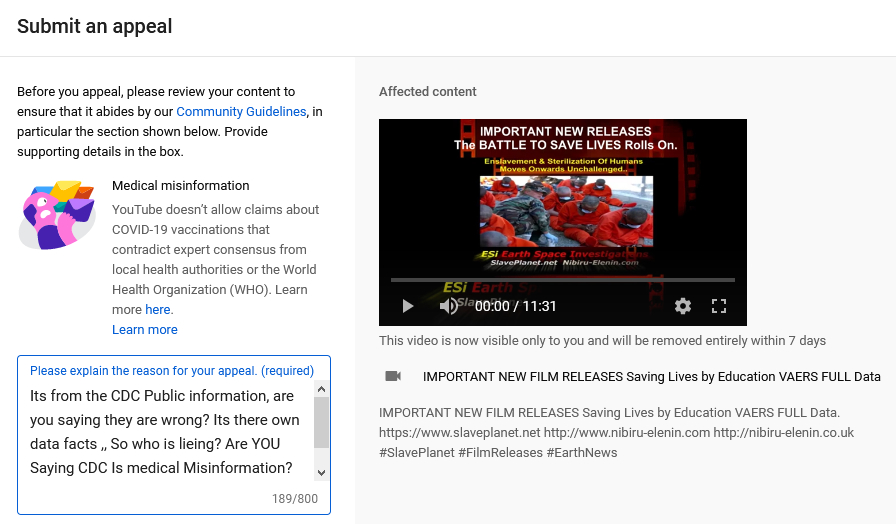Click the '00:00 / 11:31' time display
The width and height of the screenshot is (896, 524).
click(515, 306)
